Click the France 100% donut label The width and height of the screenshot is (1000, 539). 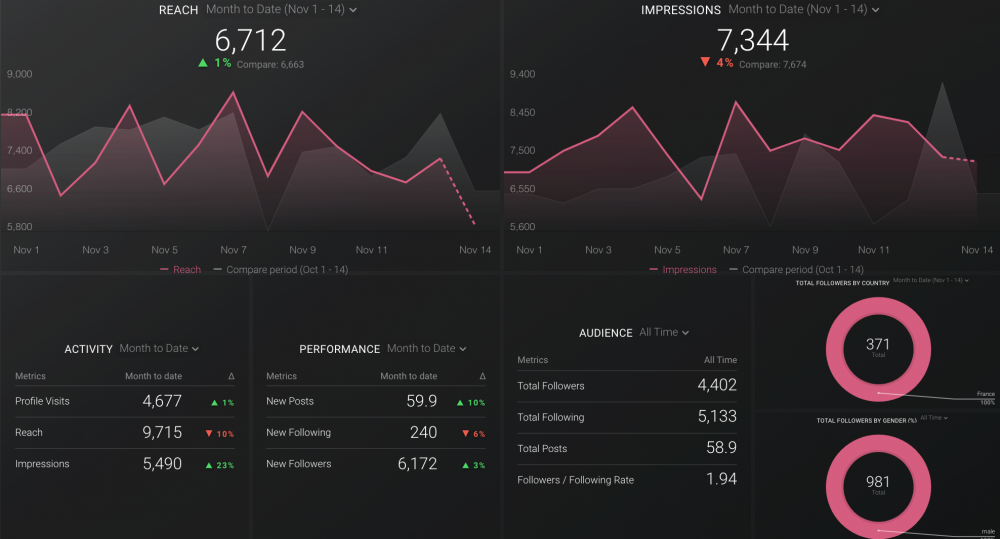point(986,398)
